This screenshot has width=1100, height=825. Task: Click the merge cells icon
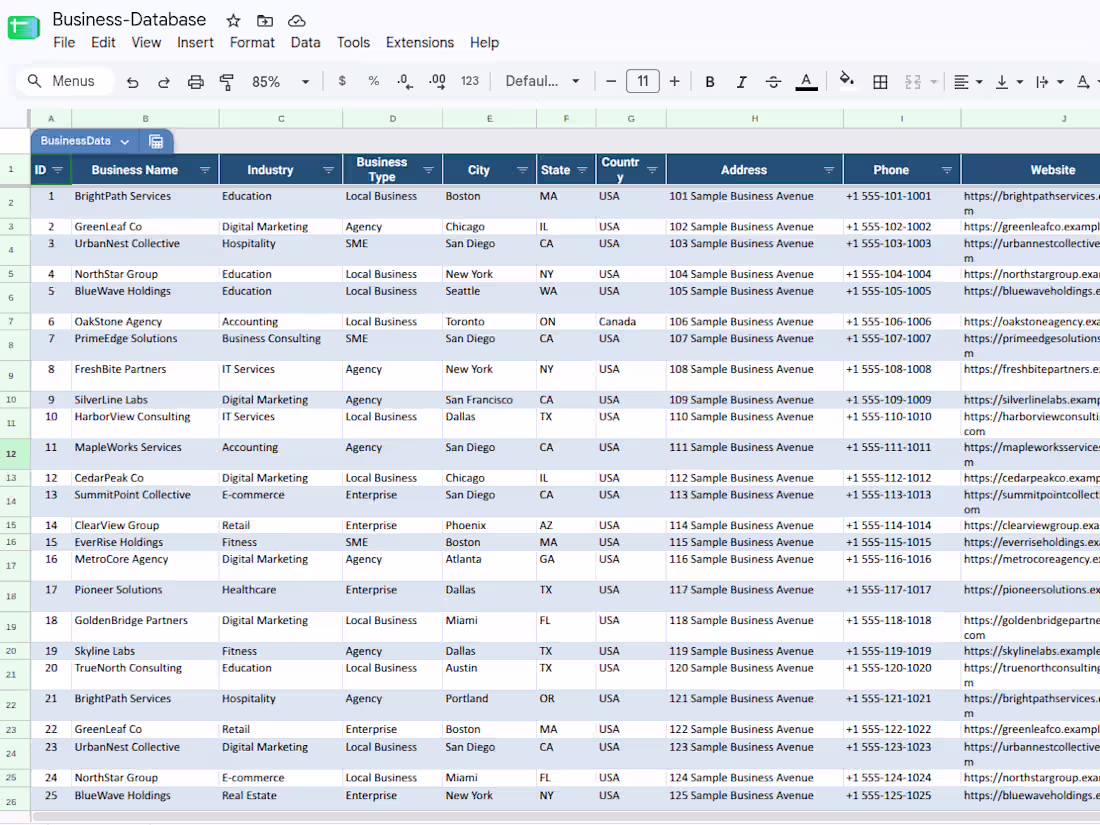pyautogui.click(x=913, y=82)
